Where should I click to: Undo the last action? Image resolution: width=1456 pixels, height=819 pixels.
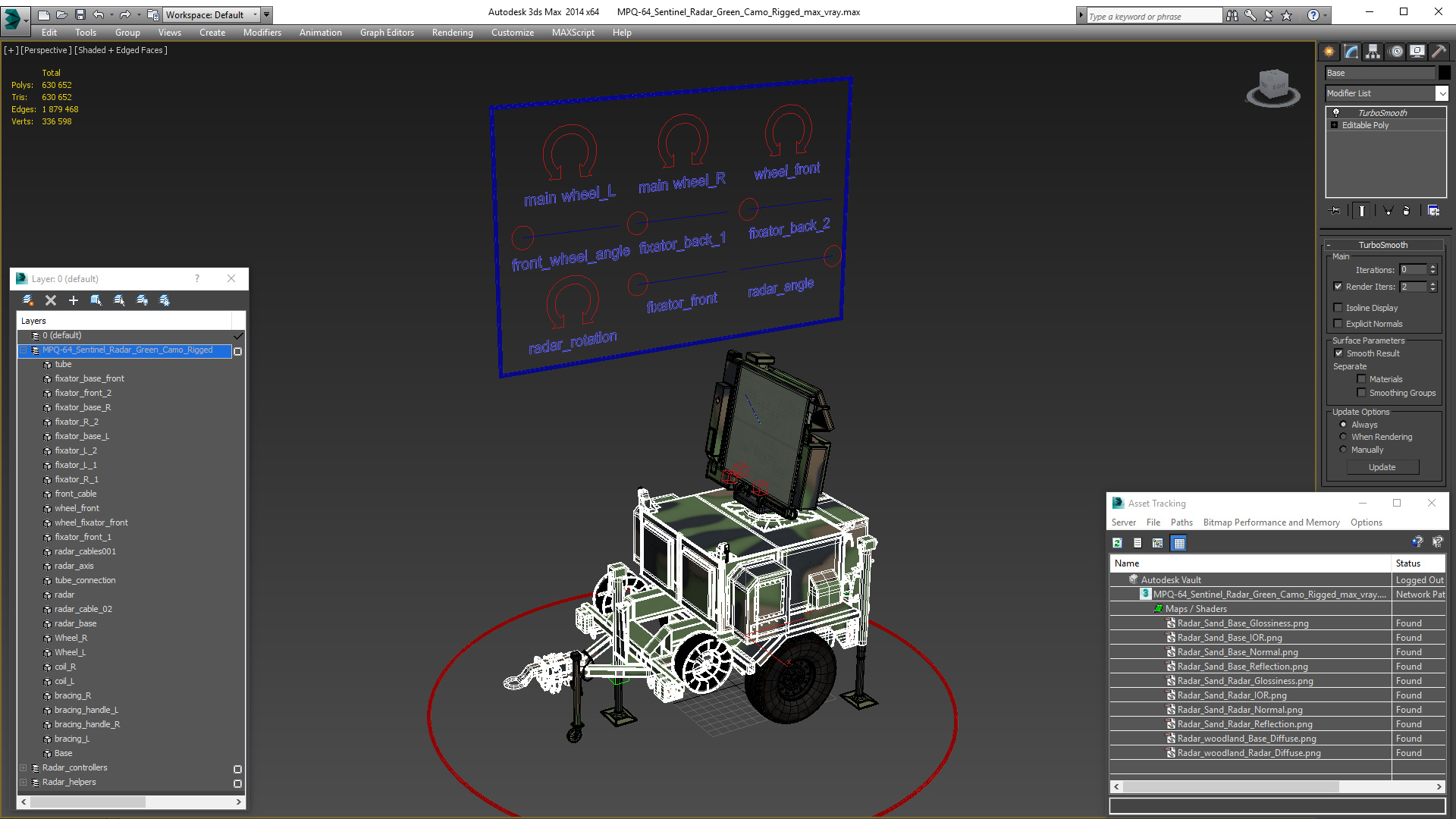(98, 14)
